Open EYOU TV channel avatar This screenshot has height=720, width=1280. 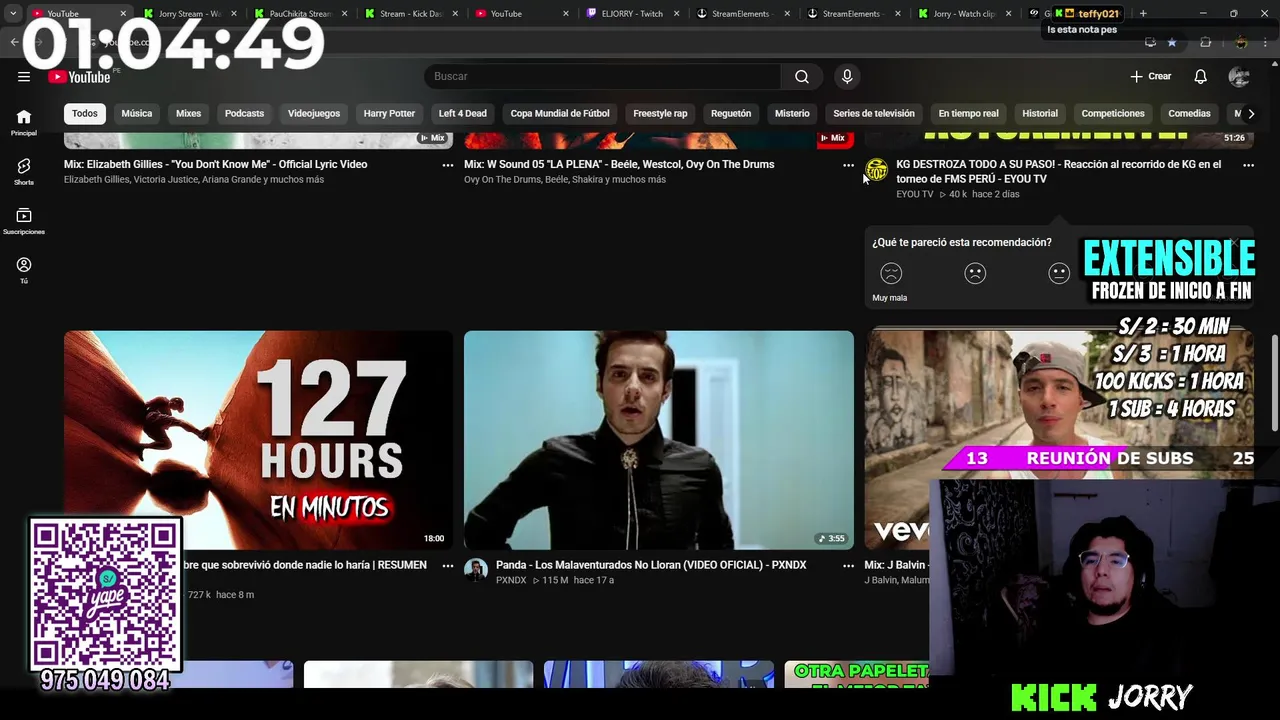[x=876, y=170]
